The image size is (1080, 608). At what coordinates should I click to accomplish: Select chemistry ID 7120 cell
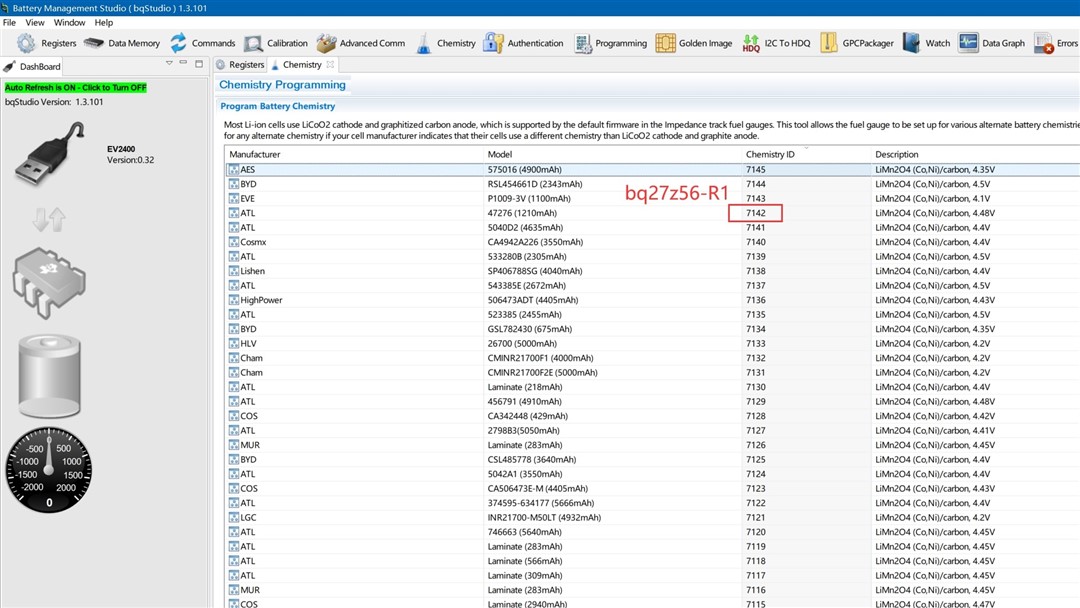pos(756,532)
